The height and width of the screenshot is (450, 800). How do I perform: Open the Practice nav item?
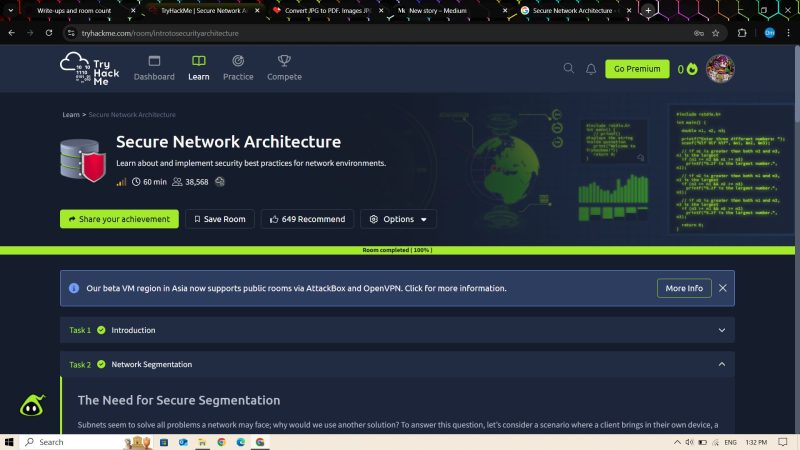click(x=238, y=68)
